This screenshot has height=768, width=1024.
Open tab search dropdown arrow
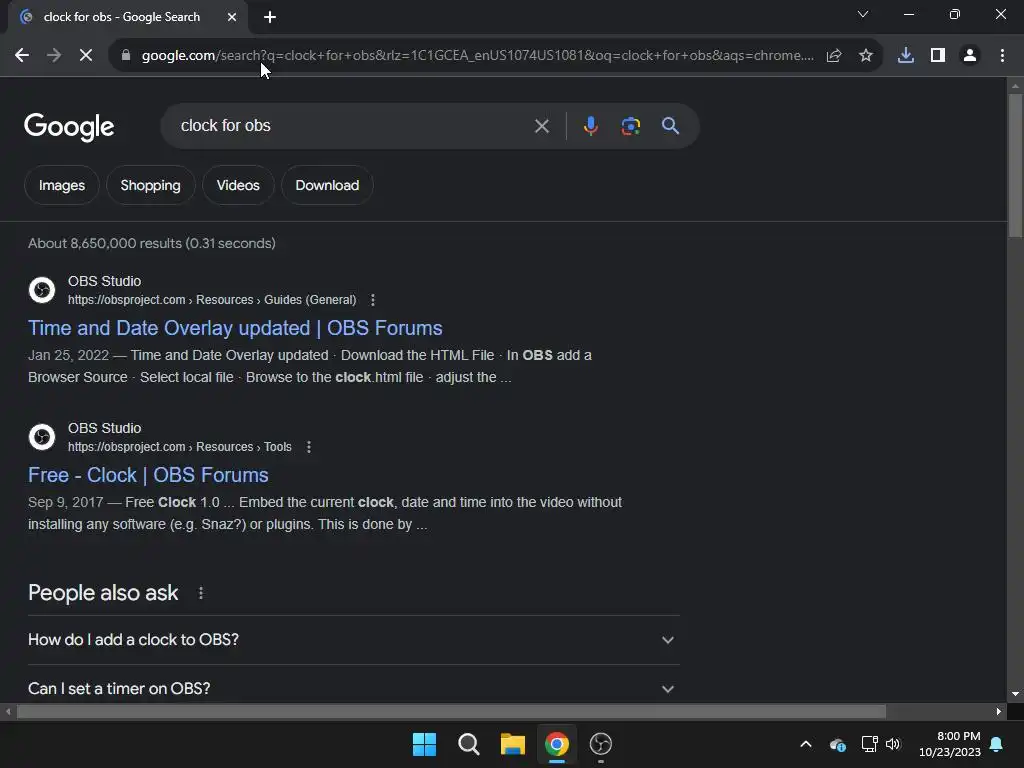click(x=863, y=14)
